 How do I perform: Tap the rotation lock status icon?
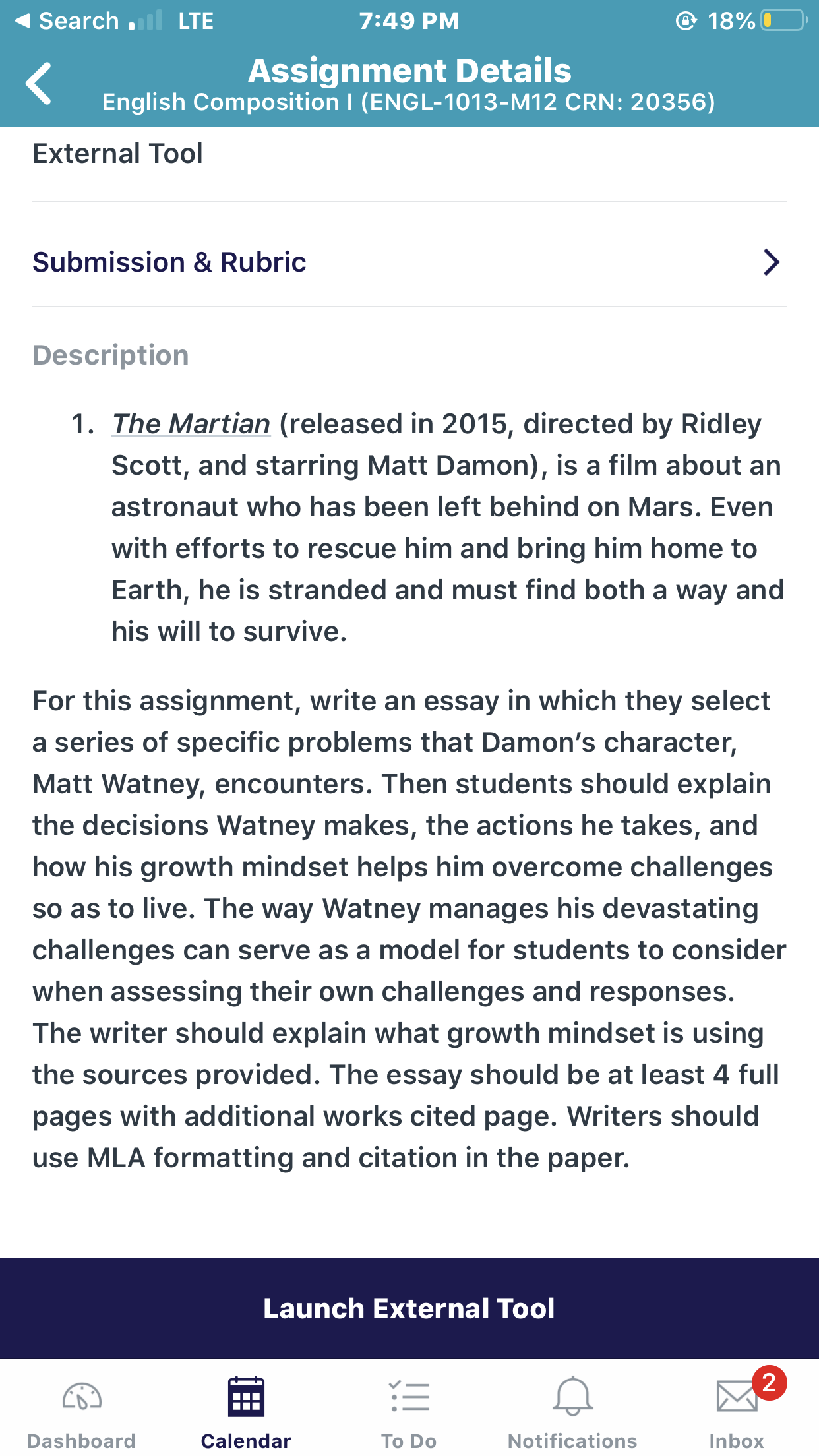click(686, 21)
